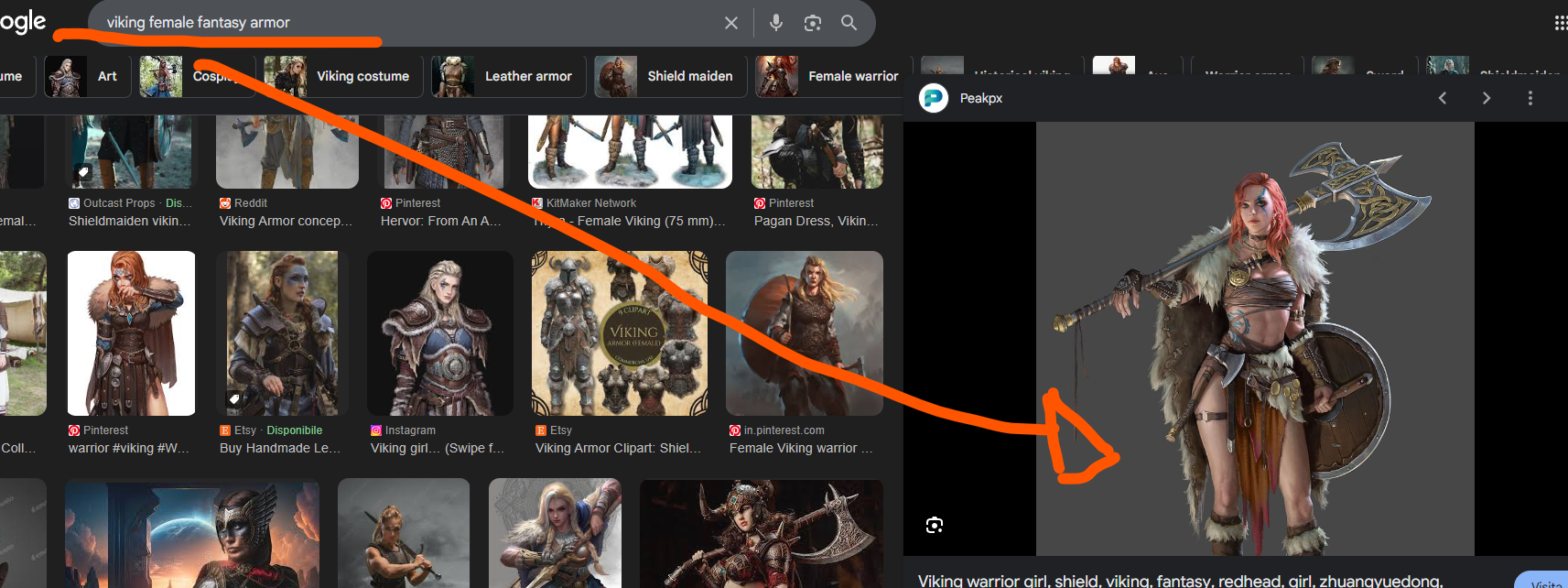Open the large Peakpx viking warrior preview image
The height and width of the screenshot is (588, 1568).
[x=1255, y=339]
